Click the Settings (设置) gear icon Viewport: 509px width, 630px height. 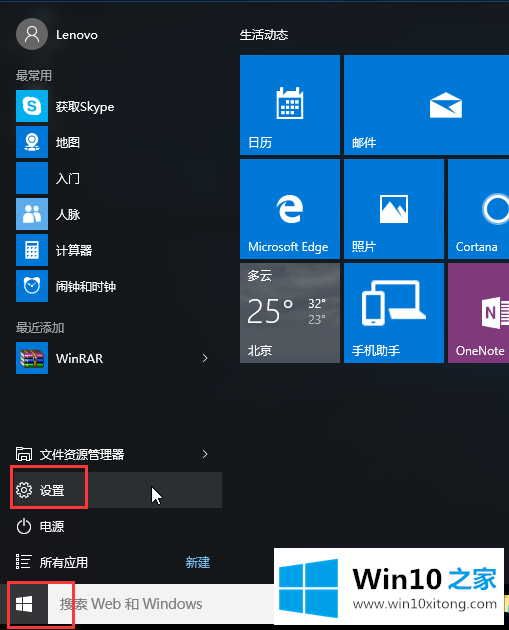tap(24, 490)
